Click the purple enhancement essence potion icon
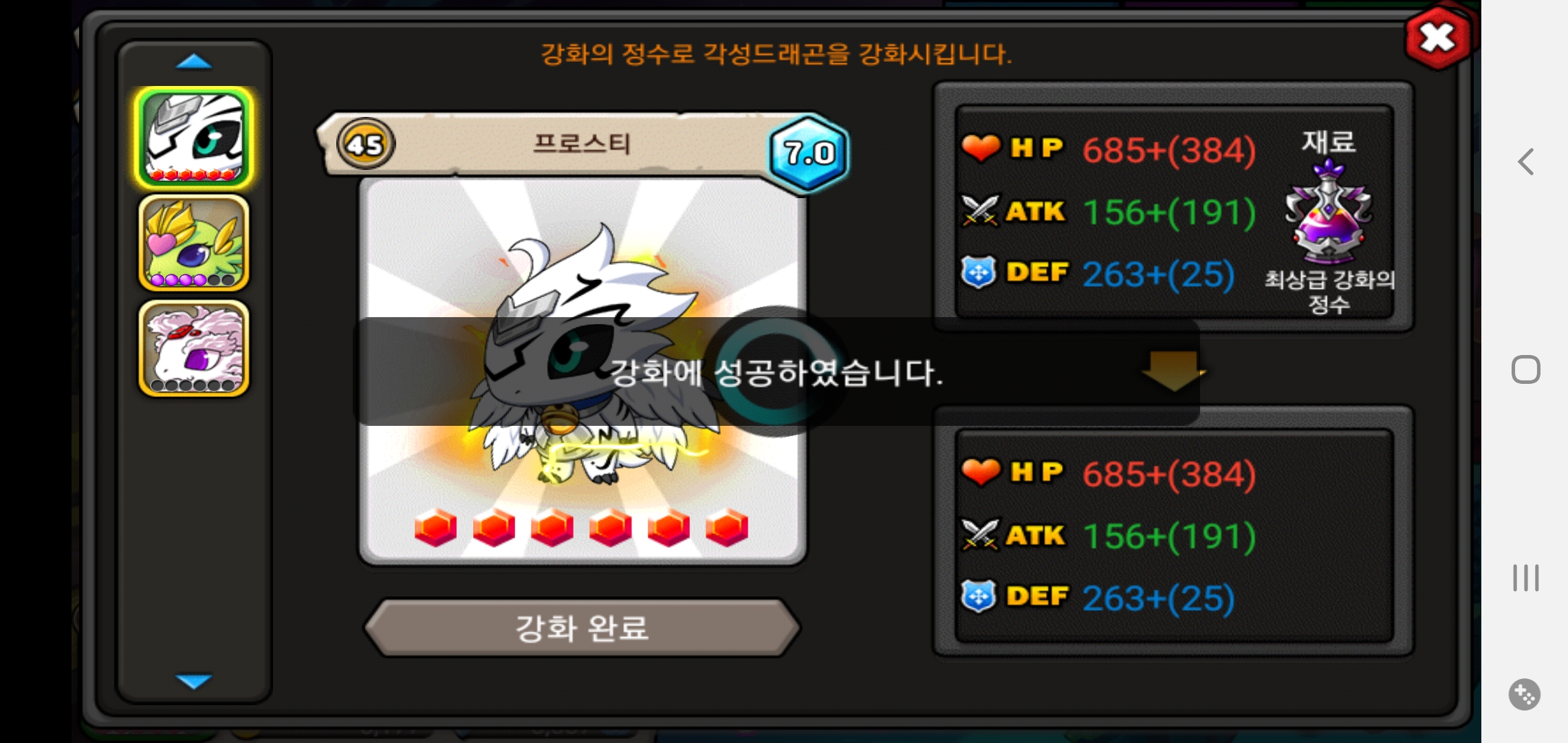Screen dimensions: 1568x743 (x=1329, y=211)
